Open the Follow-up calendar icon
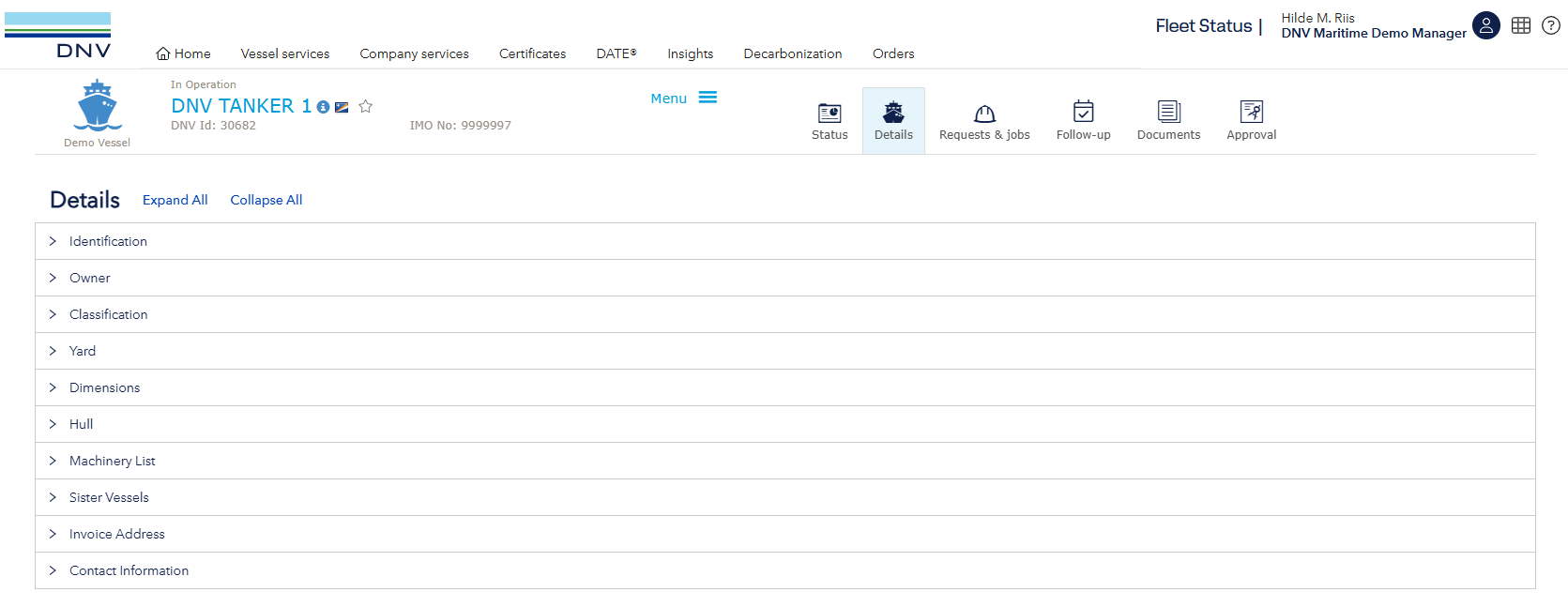Viewport: 1568px width, 607px height. pos(1083,112)
